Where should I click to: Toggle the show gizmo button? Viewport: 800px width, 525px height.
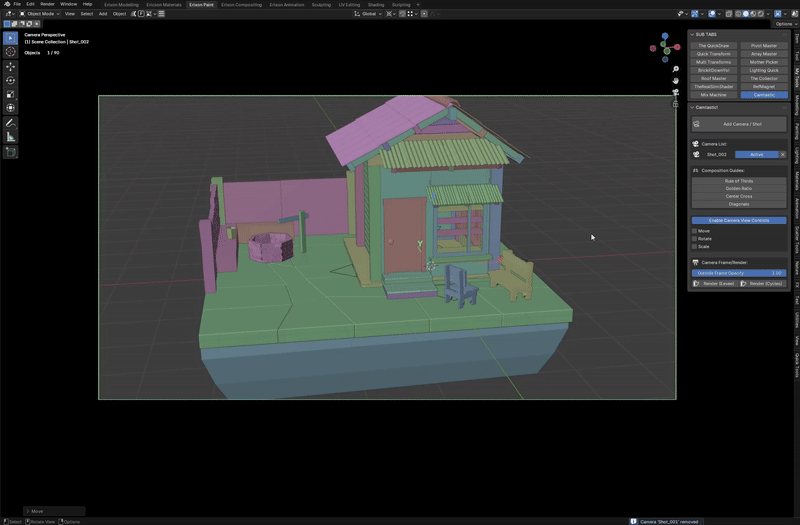coord(694,14)
